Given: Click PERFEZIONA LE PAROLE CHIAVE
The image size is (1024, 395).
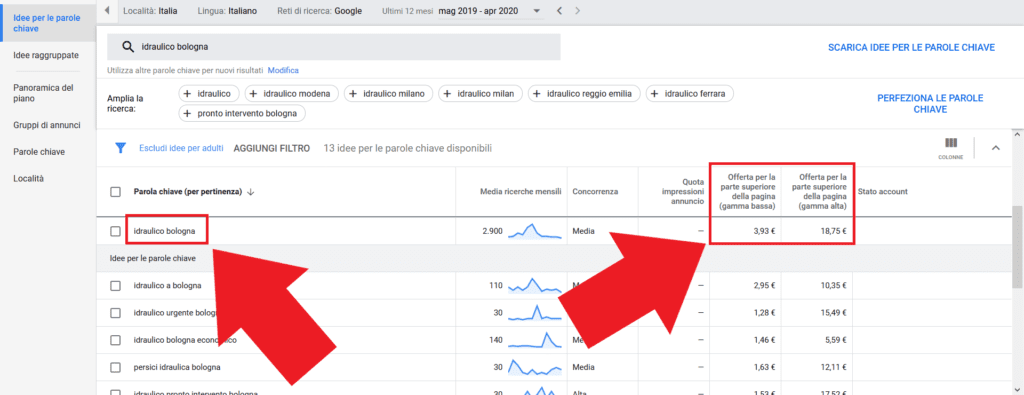Looking at the screenshot, I should 930,104.
